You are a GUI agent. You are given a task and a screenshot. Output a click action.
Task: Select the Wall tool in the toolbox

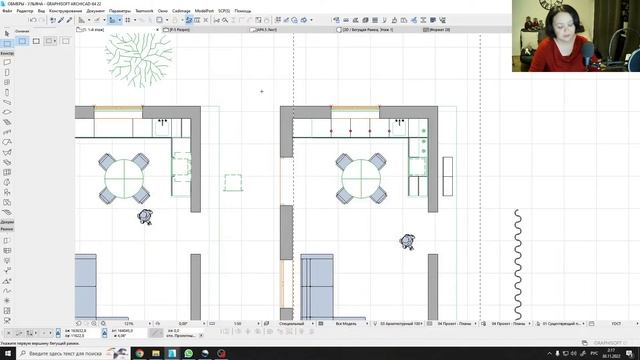7,62
